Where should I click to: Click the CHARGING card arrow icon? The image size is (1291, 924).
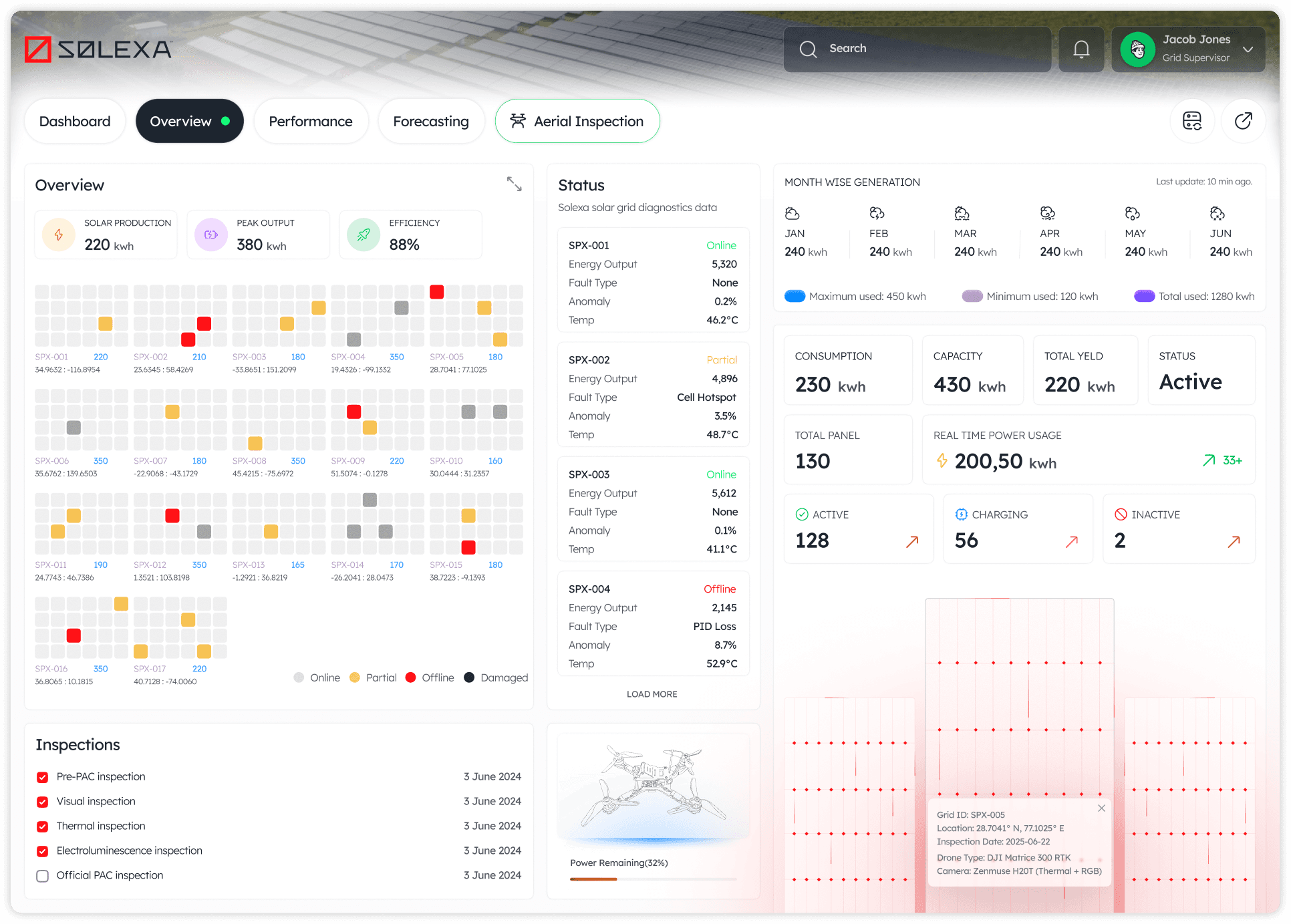pyautogui.click(x=1071, y=541)
